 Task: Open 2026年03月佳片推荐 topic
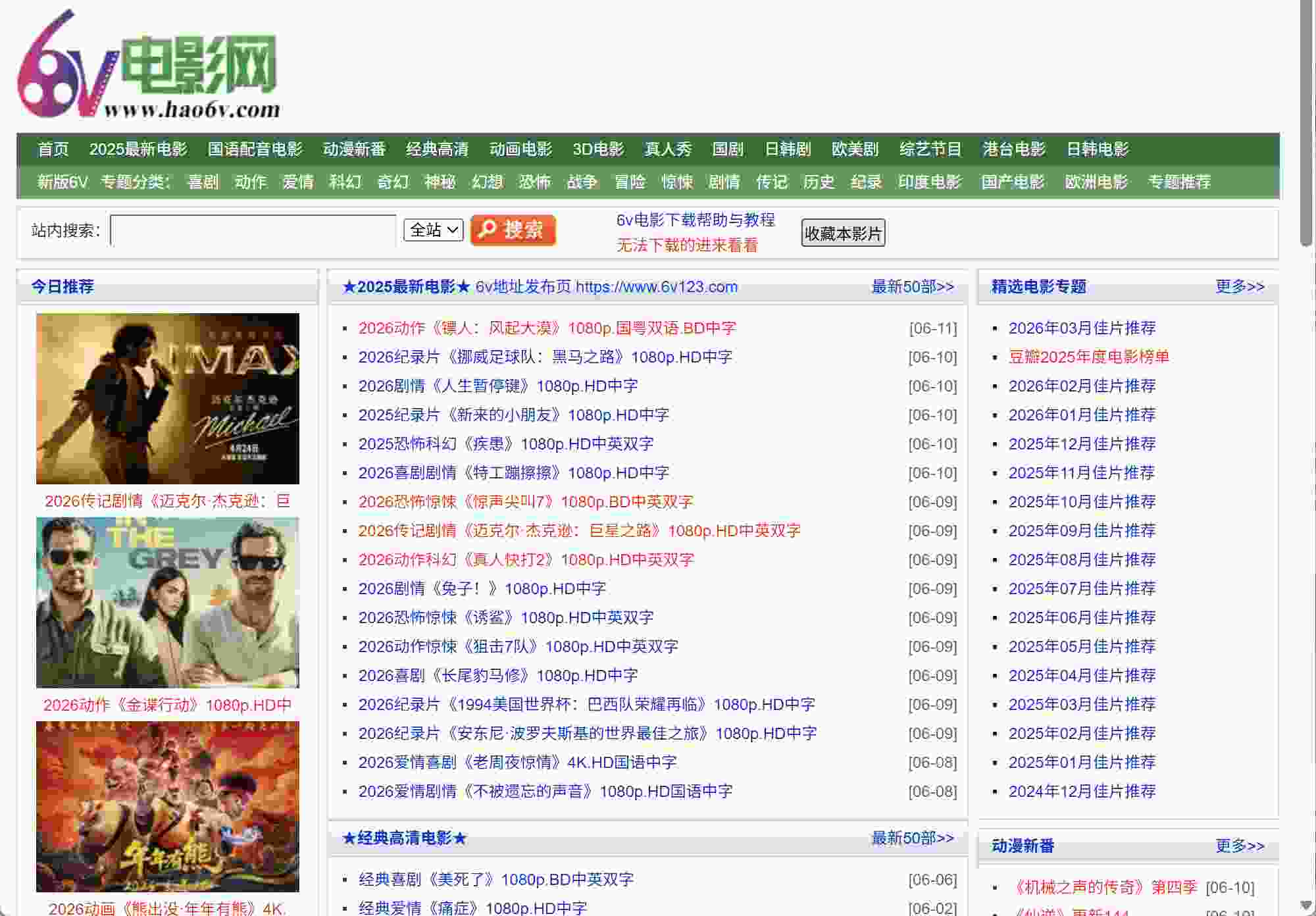pos(1082,328)
